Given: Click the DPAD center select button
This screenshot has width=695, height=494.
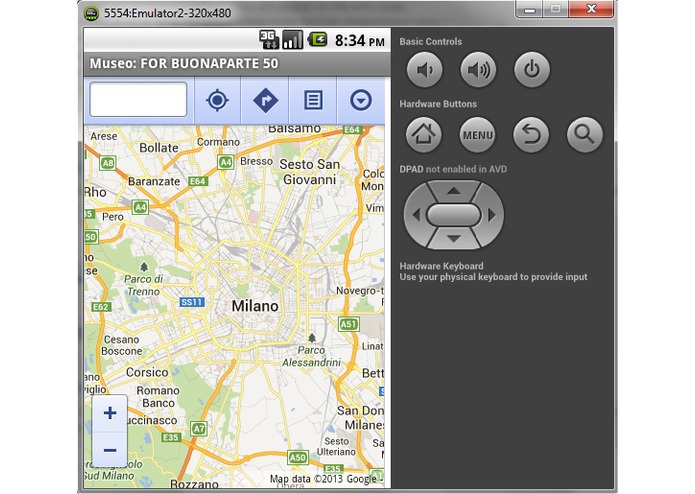Looking at the screenshot, I should [x=453, y=215].
